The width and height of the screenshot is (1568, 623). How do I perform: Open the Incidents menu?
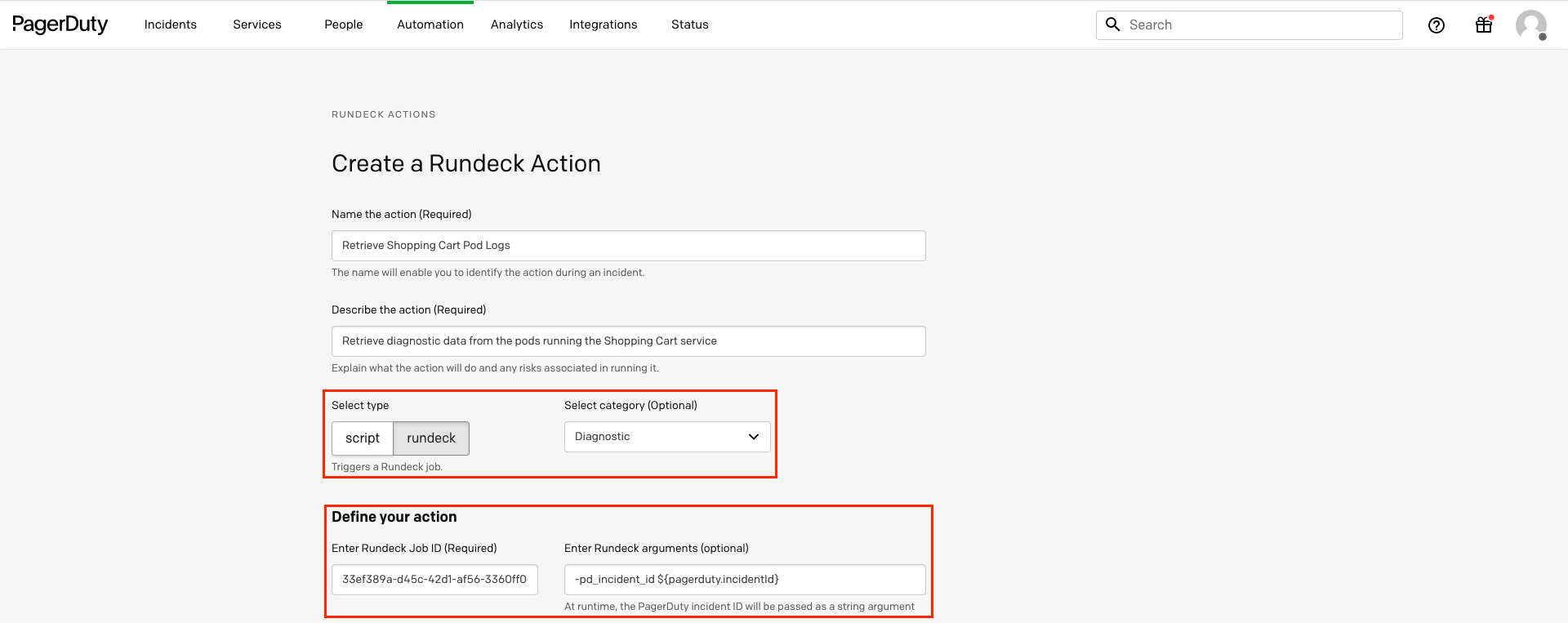pyautogui.click(x=171, y=24)
